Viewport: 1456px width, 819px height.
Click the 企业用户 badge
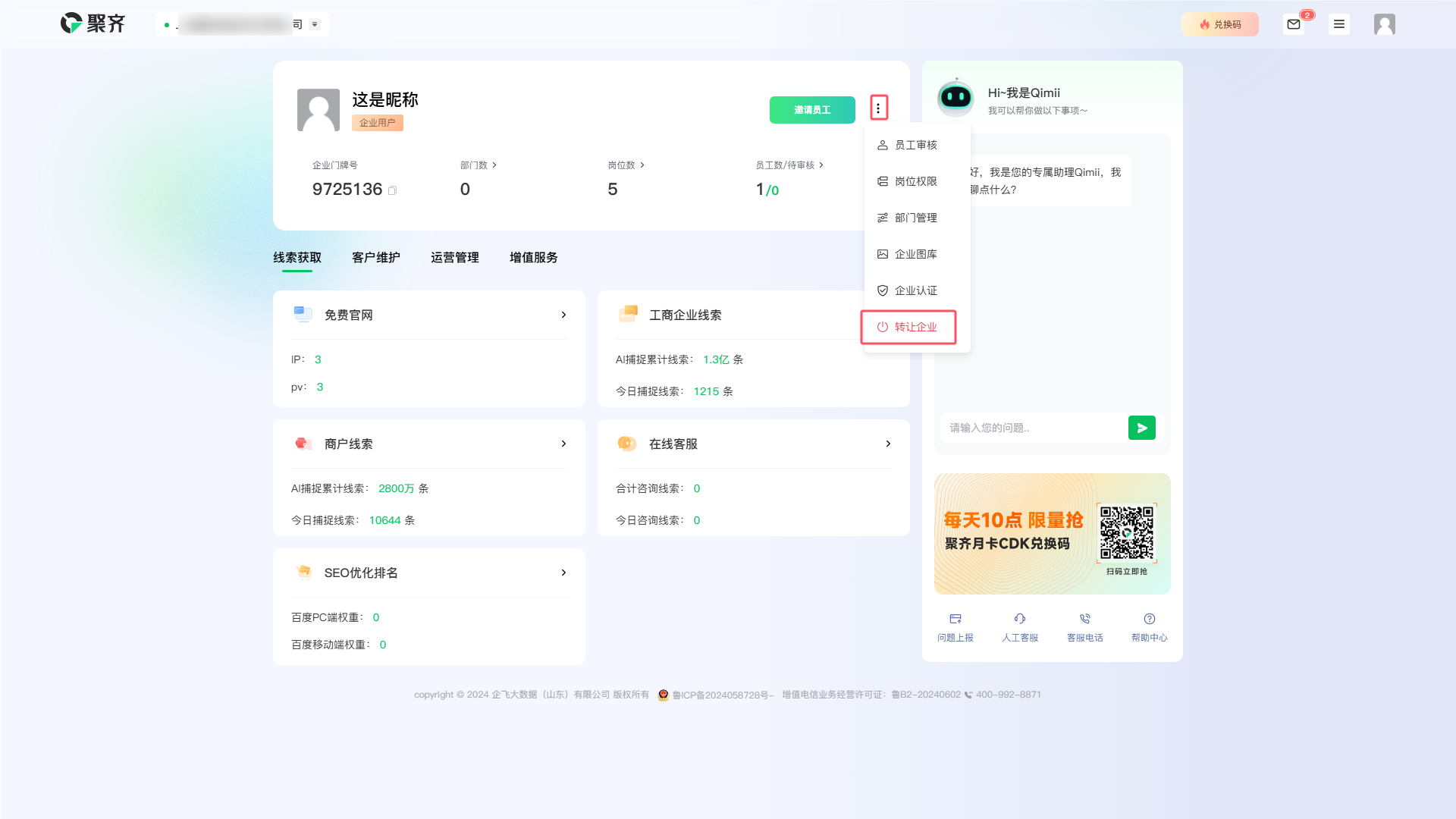tap(377, 123)
